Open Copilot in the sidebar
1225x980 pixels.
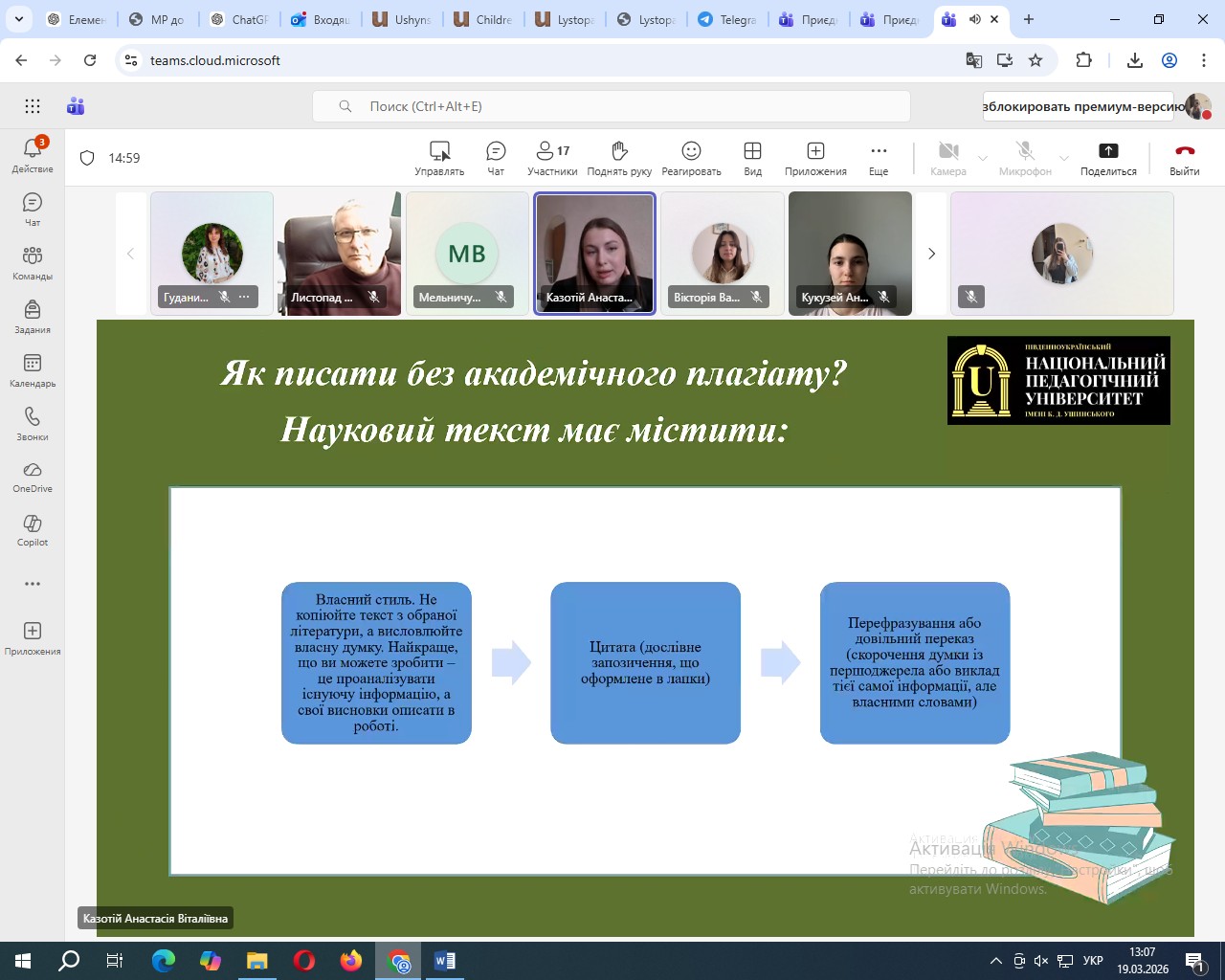coord(33,530)
